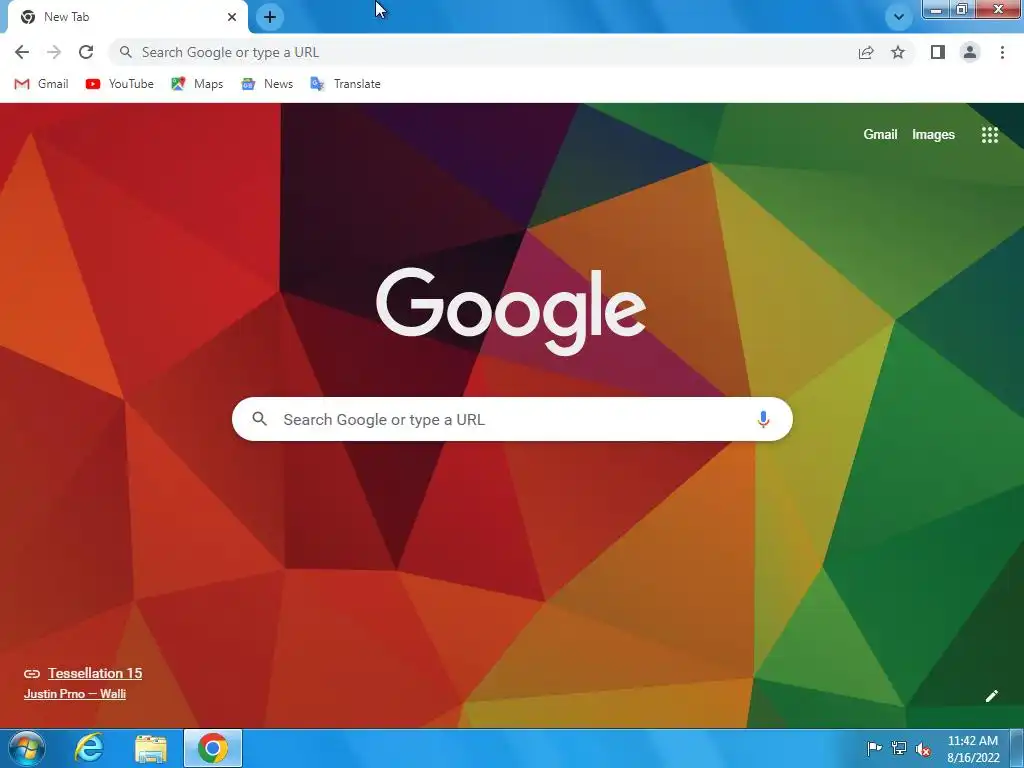The height and width of the screenshot is (768, 1024).
Task: Open the Tessellation 15 wallpaper link
Action: point(95,673)
